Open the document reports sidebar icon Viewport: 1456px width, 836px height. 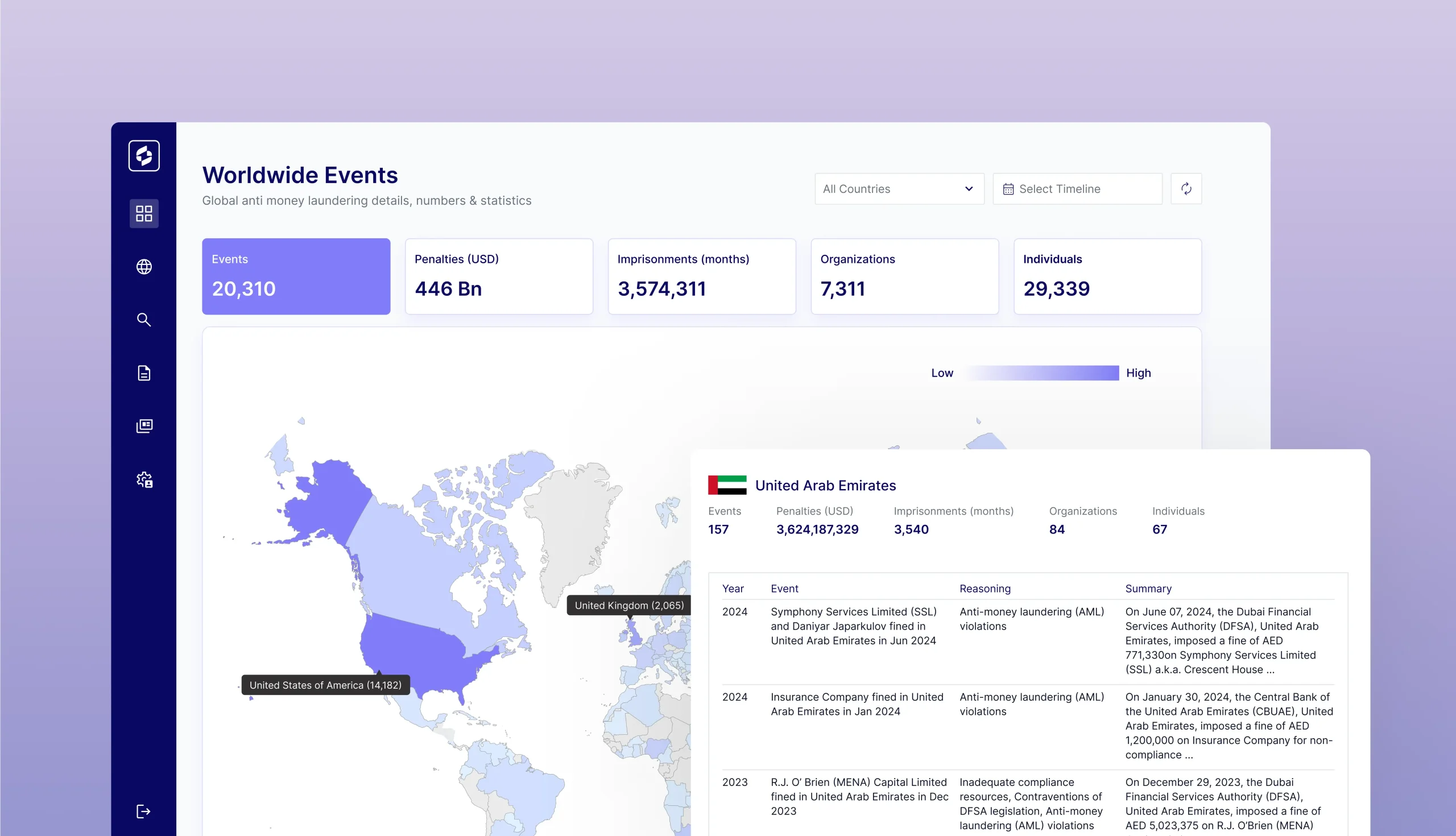pos(143,373)
